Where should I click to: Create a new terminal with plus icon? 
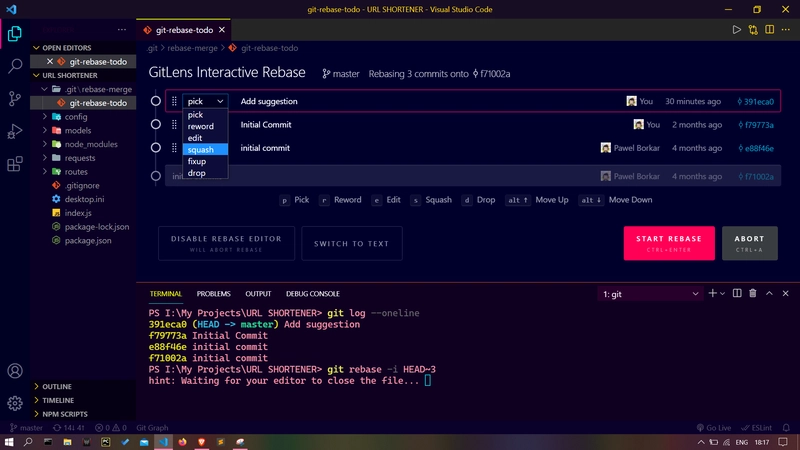[x=712, y=293]
